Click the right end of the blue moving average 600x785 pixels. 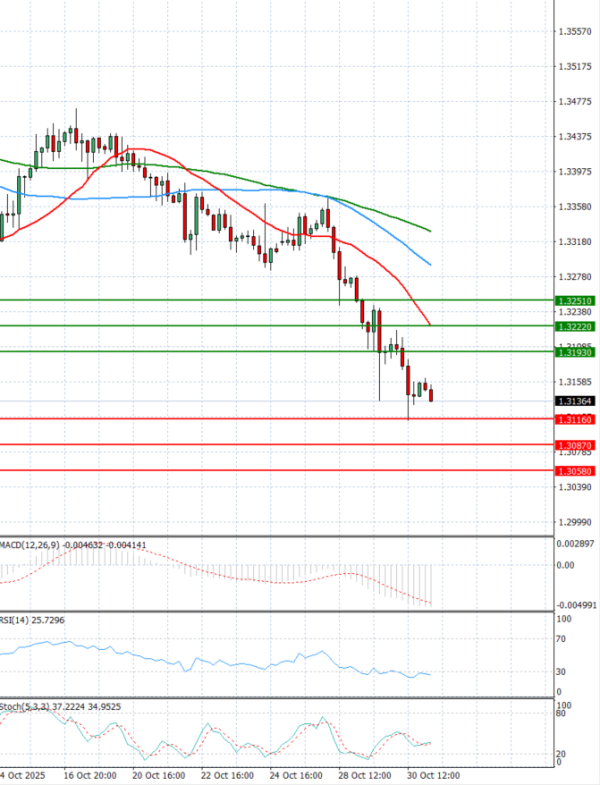tap(430, 265)
